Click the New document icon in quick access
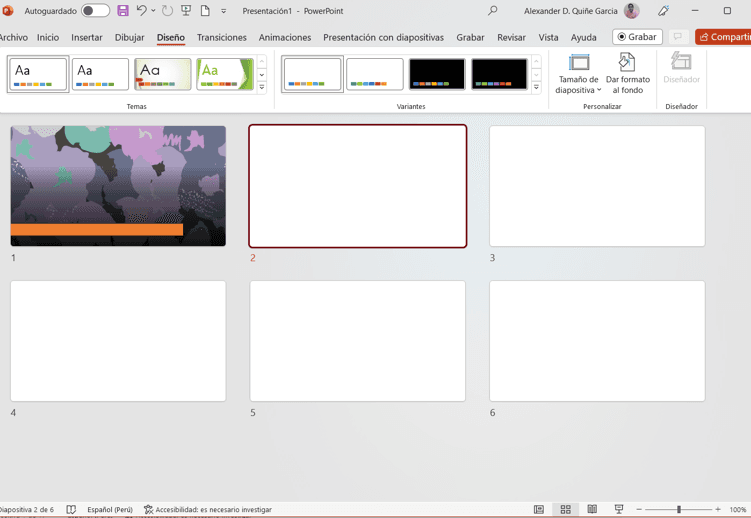The height and width of the screenshot is (518, 751). tap(205, 11)
